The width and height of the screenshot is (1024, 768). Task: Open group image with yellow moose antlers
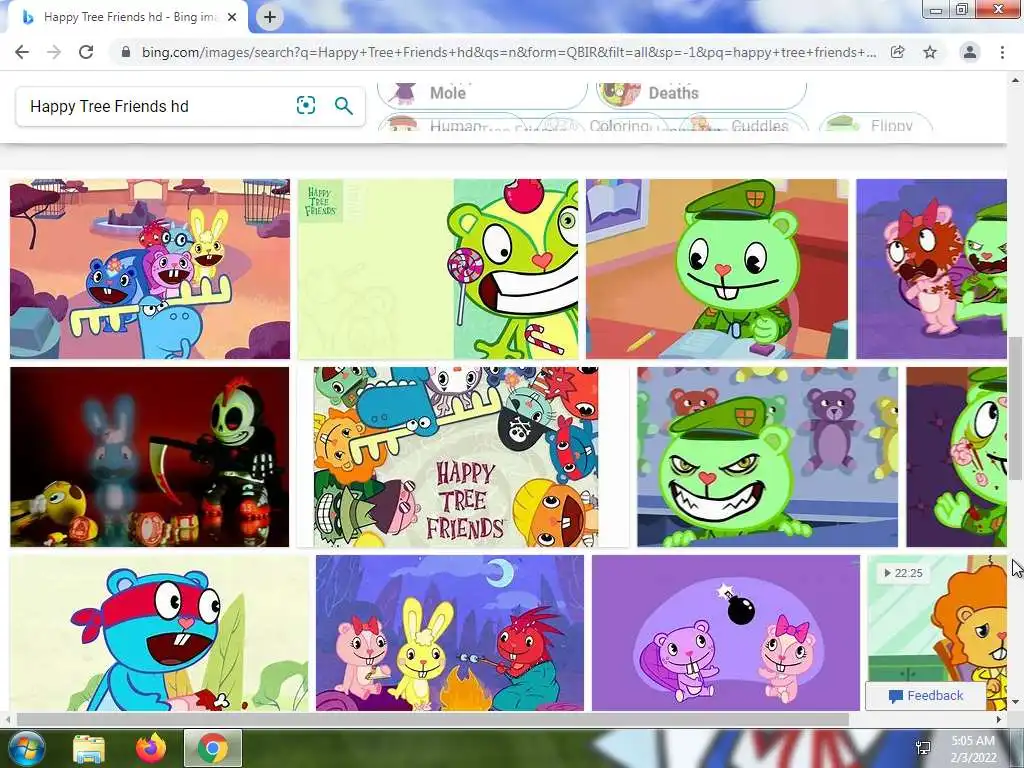click(x=150, y=269)
